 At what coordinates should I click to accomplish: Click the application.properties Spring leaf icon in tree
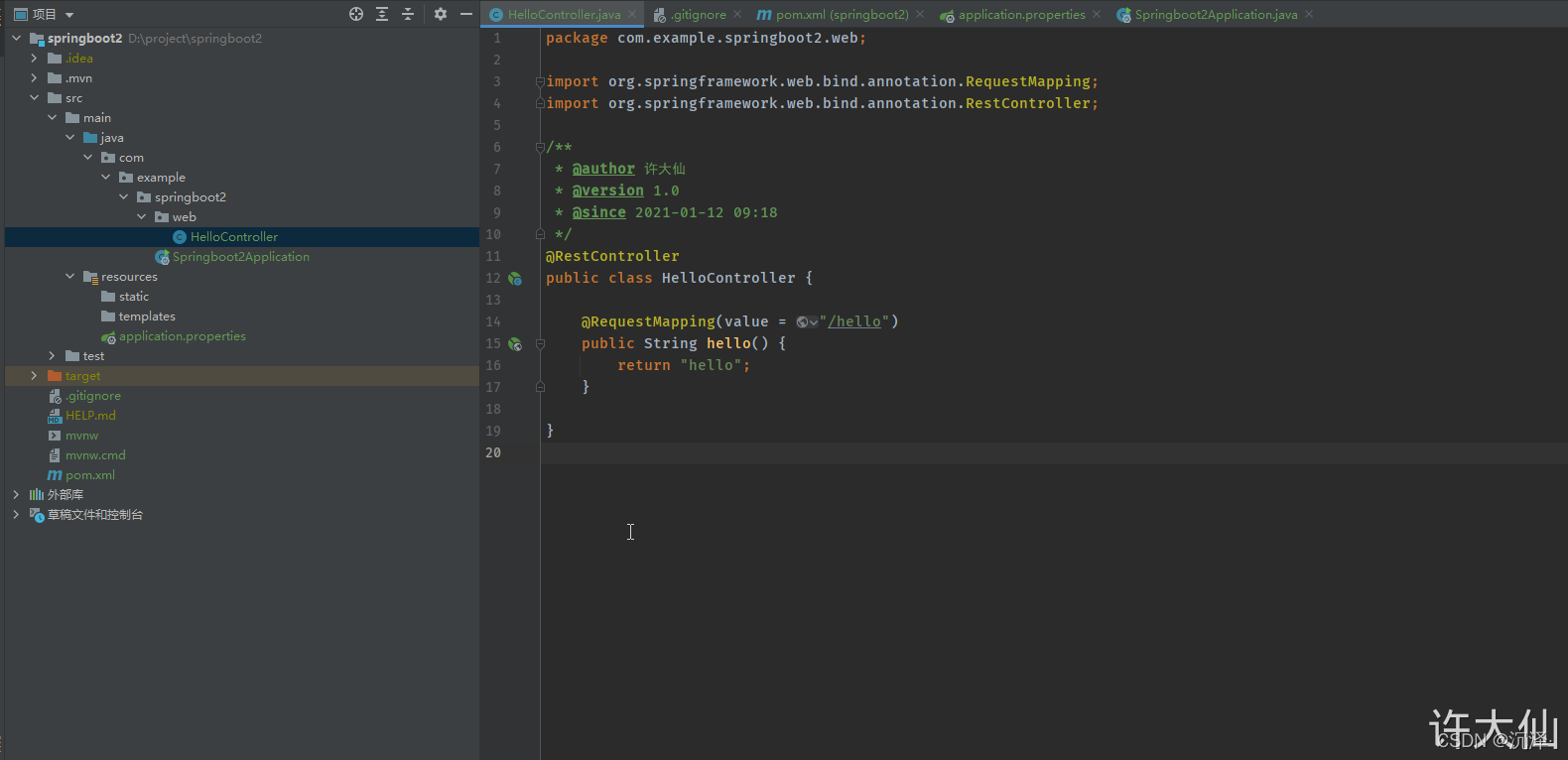[x=108, y=336]
